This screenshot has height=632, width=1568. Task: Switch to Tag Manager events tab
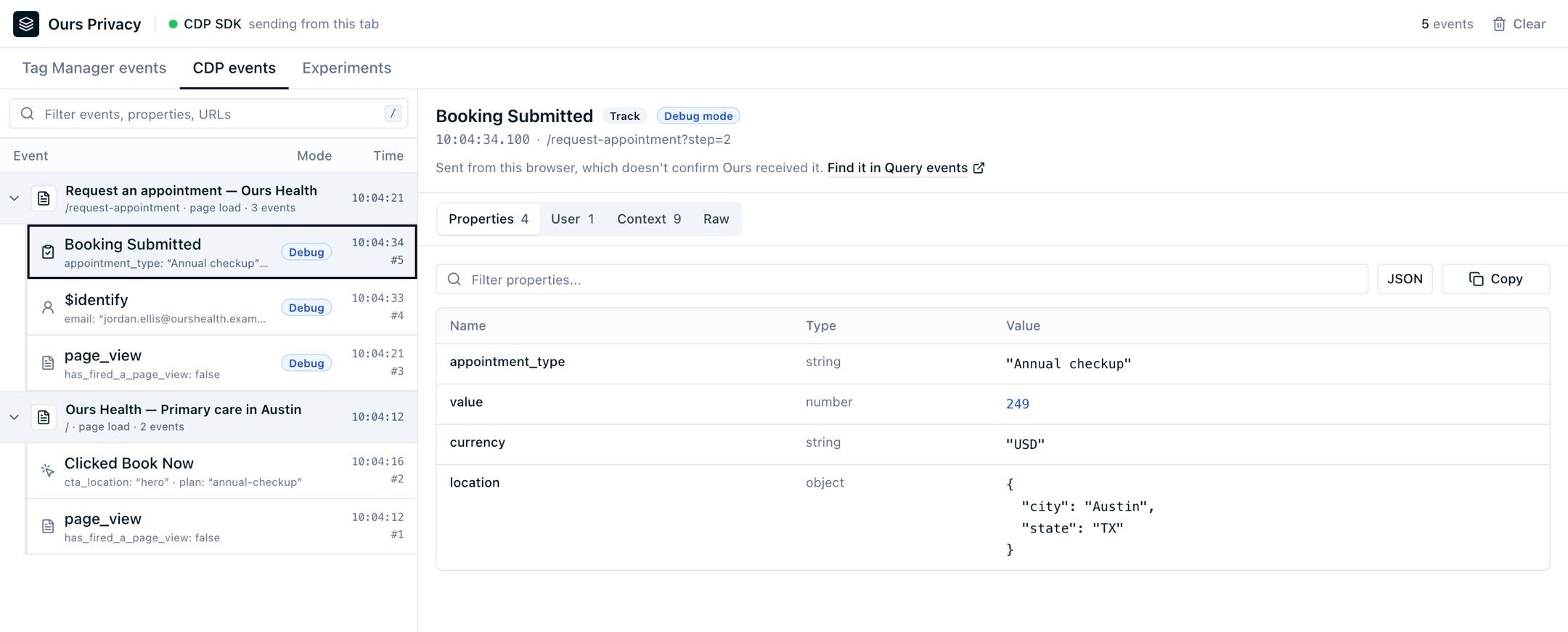pos(94,68)
